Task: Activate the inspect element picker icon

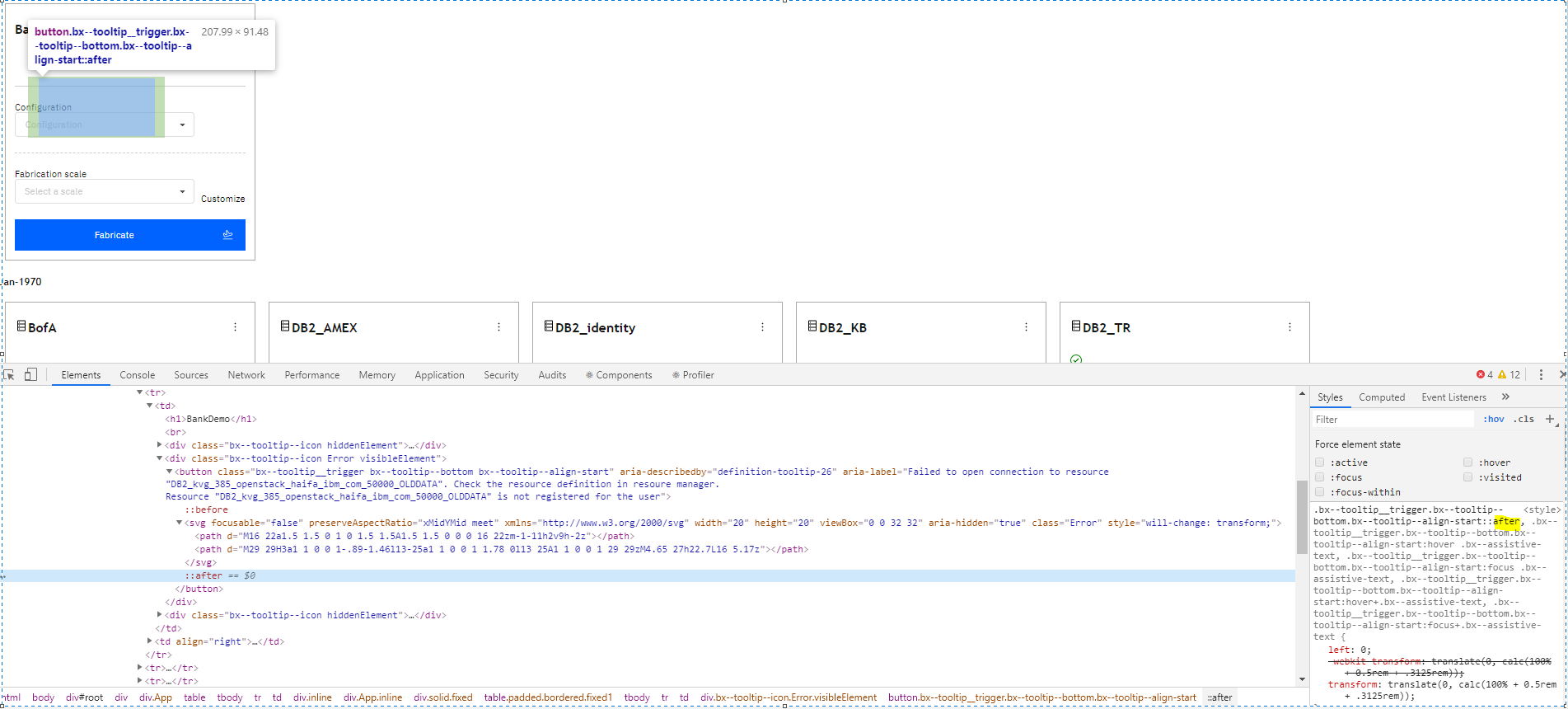Action: 9,374
